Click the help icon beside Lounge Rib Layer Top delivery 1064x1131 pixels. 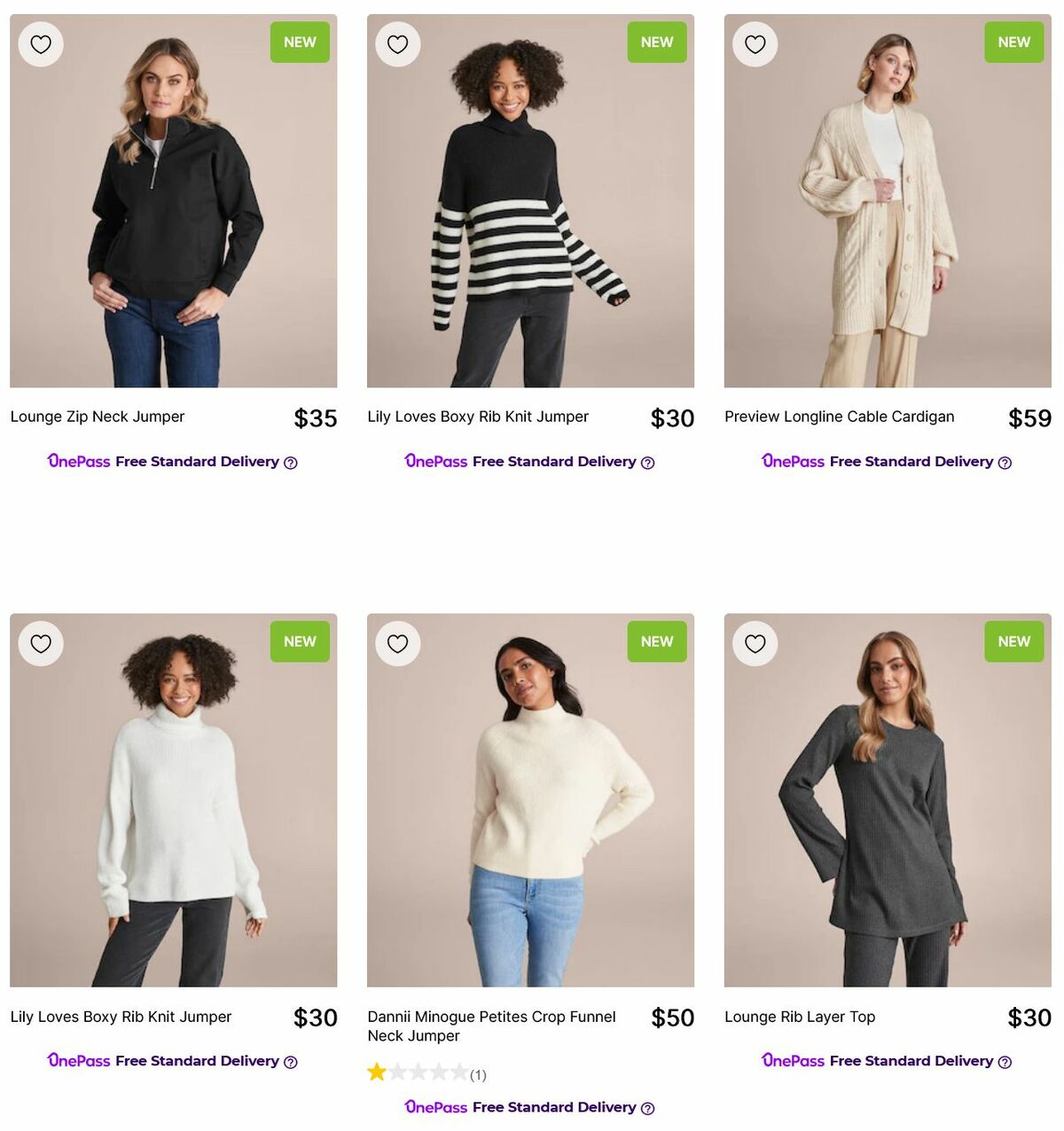coord(1004,1061)
